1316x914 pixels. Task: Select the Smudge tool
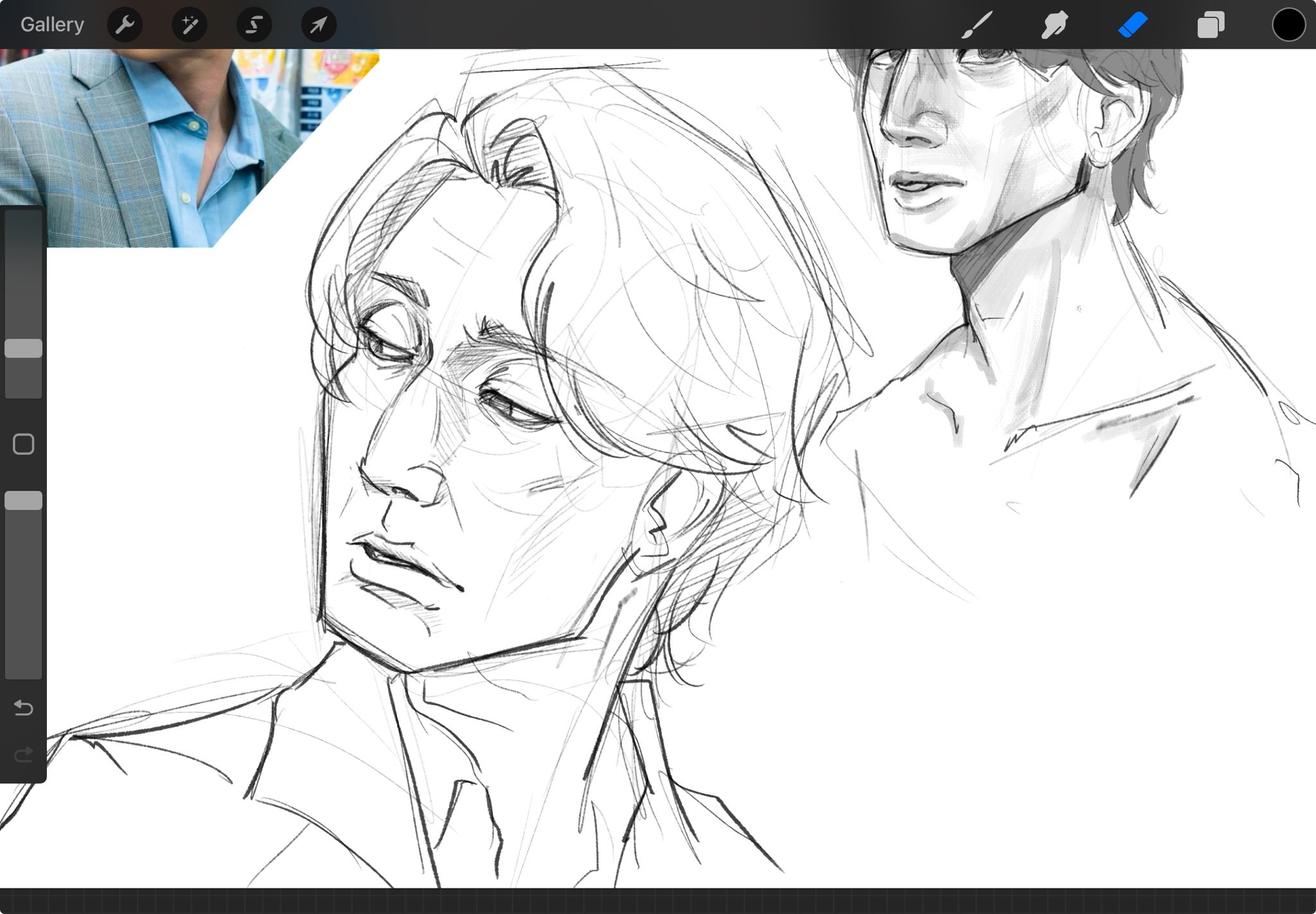pos(1054,25)
